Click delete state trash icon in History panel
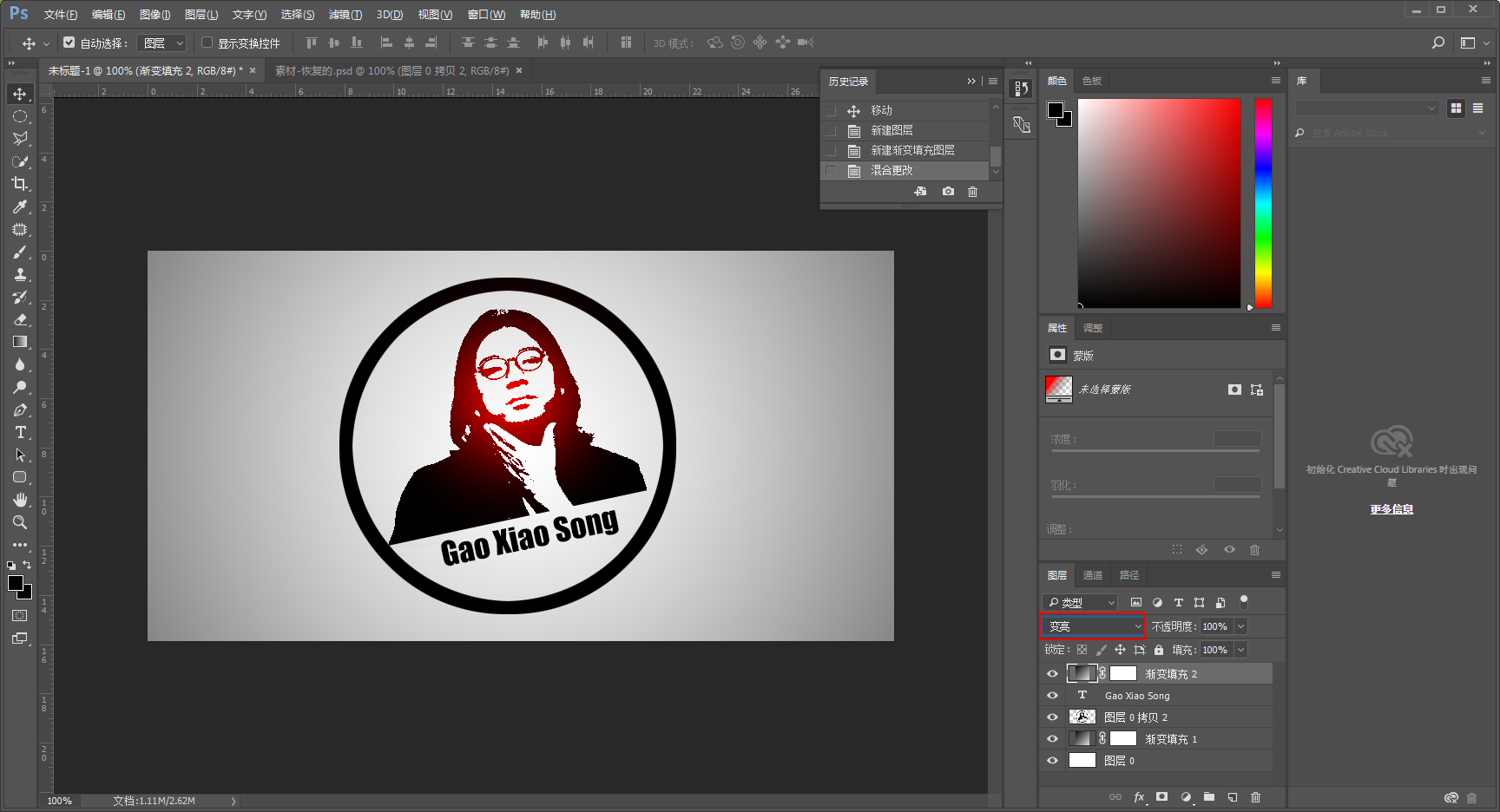Image resolution: width=1500 pixels, height=812 pixels. click(x=972, y=192)
